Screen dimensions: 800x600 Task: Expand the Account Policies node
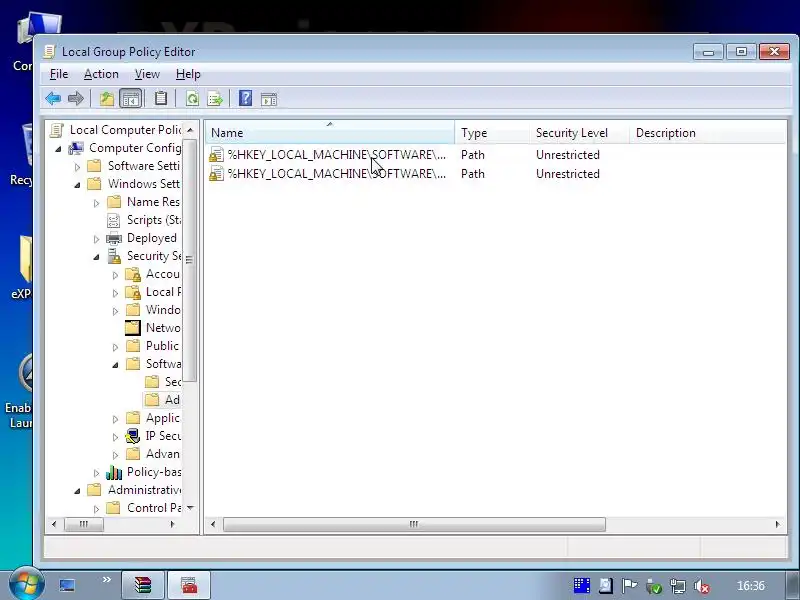[x=115, y=274]
